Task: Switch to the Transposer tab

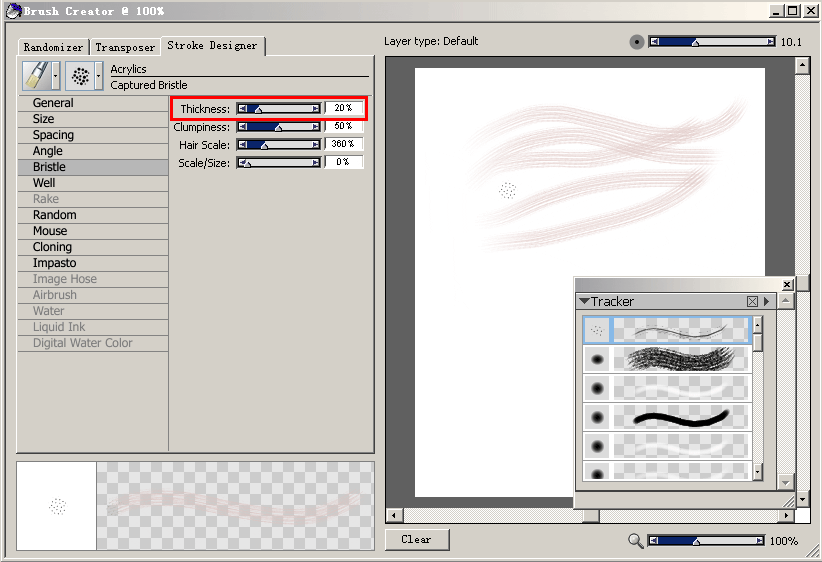Action: point(125,47)
